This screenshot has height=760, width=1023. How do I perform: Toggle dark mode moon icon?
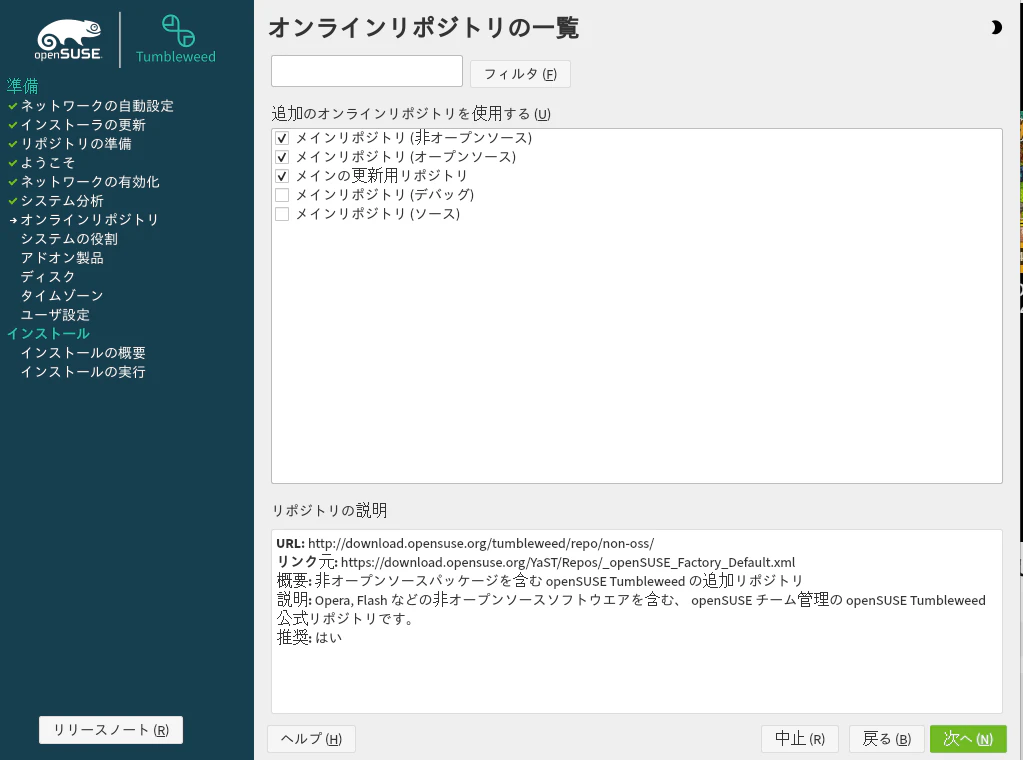996,27
